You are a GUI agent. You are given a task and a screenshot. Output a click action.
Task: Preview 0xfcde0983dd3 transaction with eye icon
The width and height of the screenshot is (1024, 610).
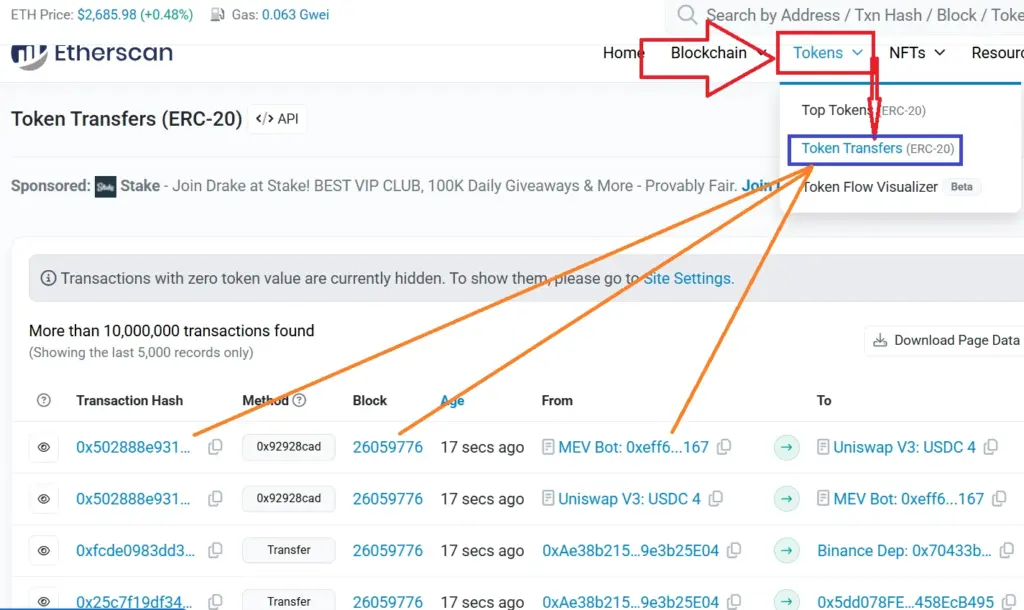point(44,551)
